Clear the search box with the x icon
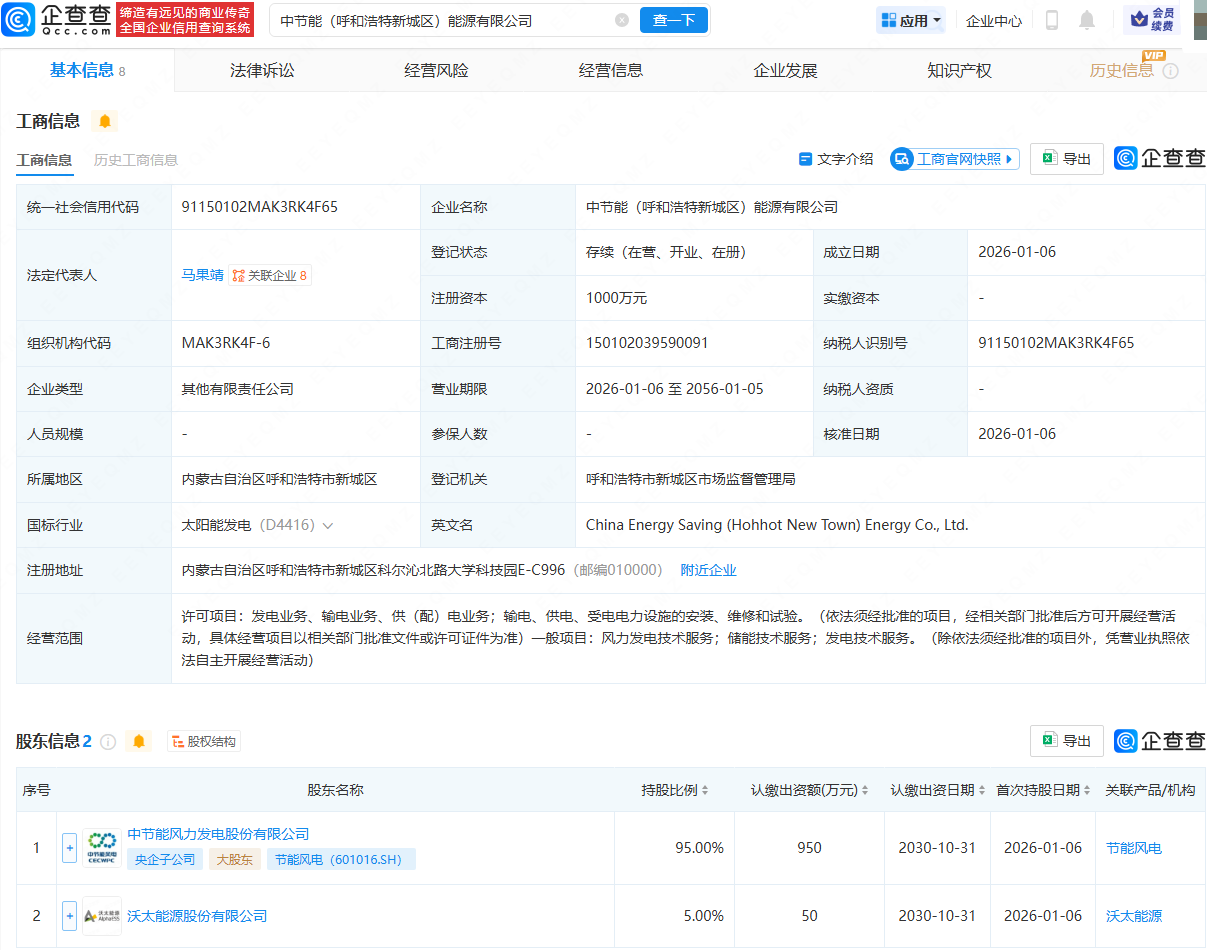This screenshot has height=950, width=1207. 622,19
